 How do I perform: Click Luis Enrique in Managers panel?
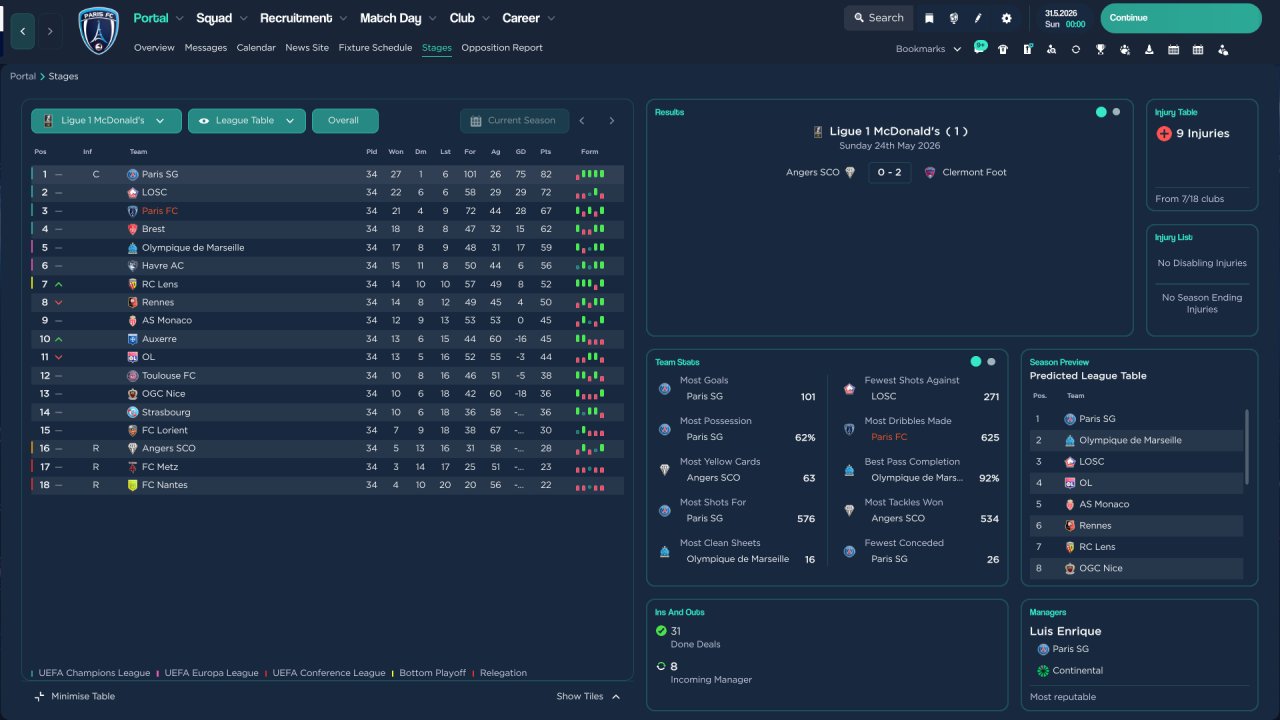(x=1066, y=631)
